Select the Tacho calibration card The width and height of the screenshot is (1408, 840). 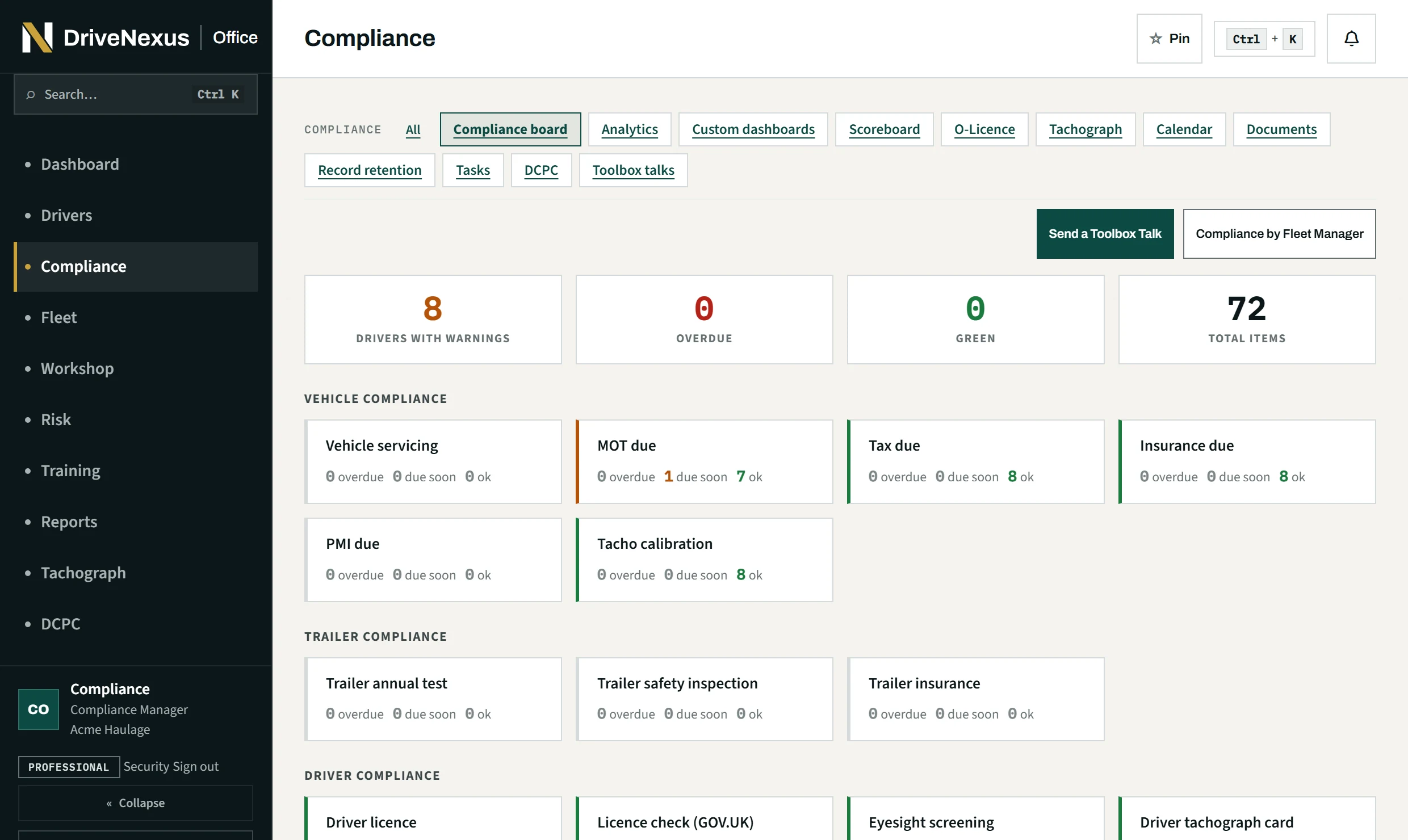pos(704,560)
